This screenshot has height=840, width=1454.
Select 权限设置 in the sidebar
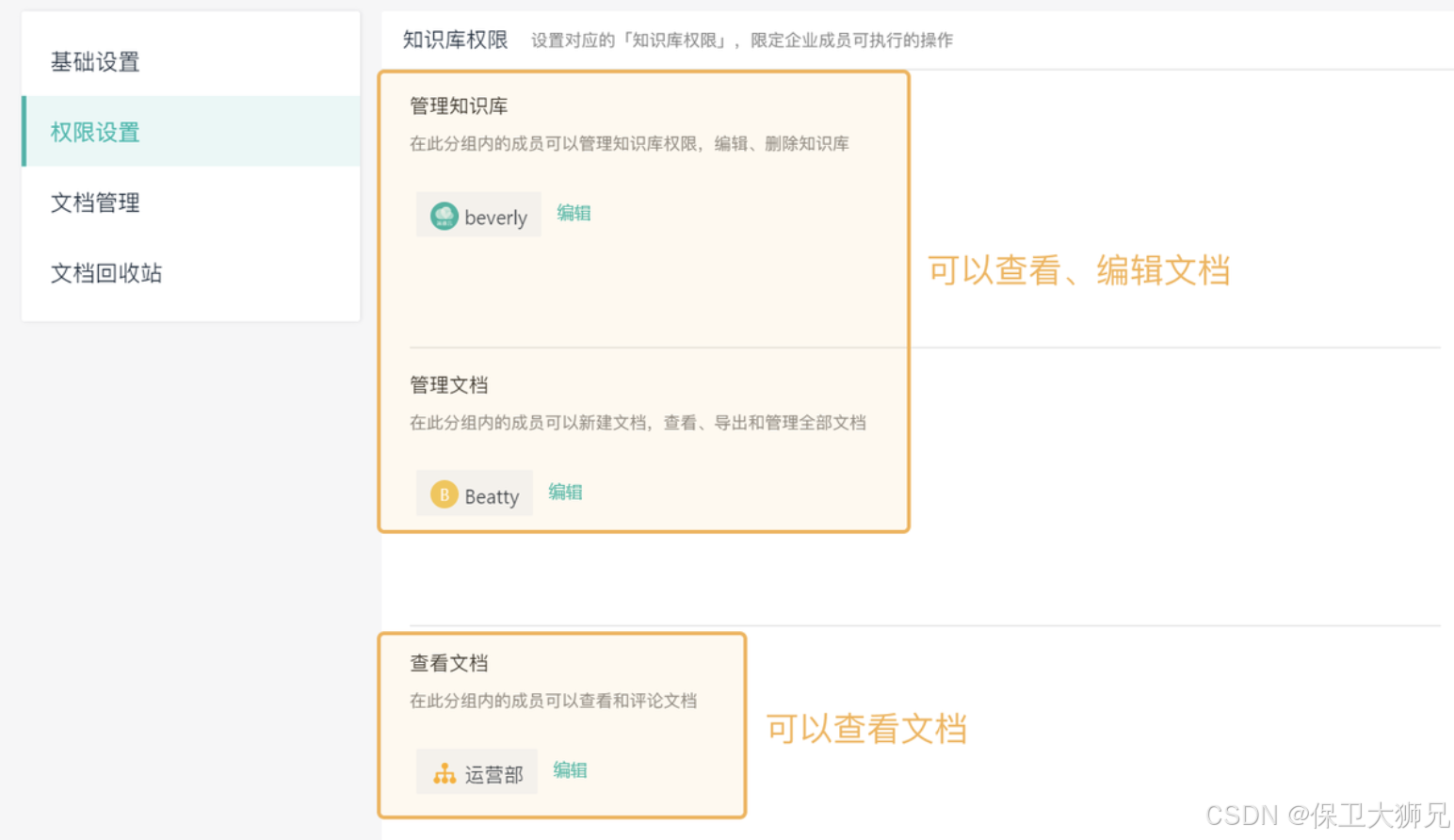(94, 132)
